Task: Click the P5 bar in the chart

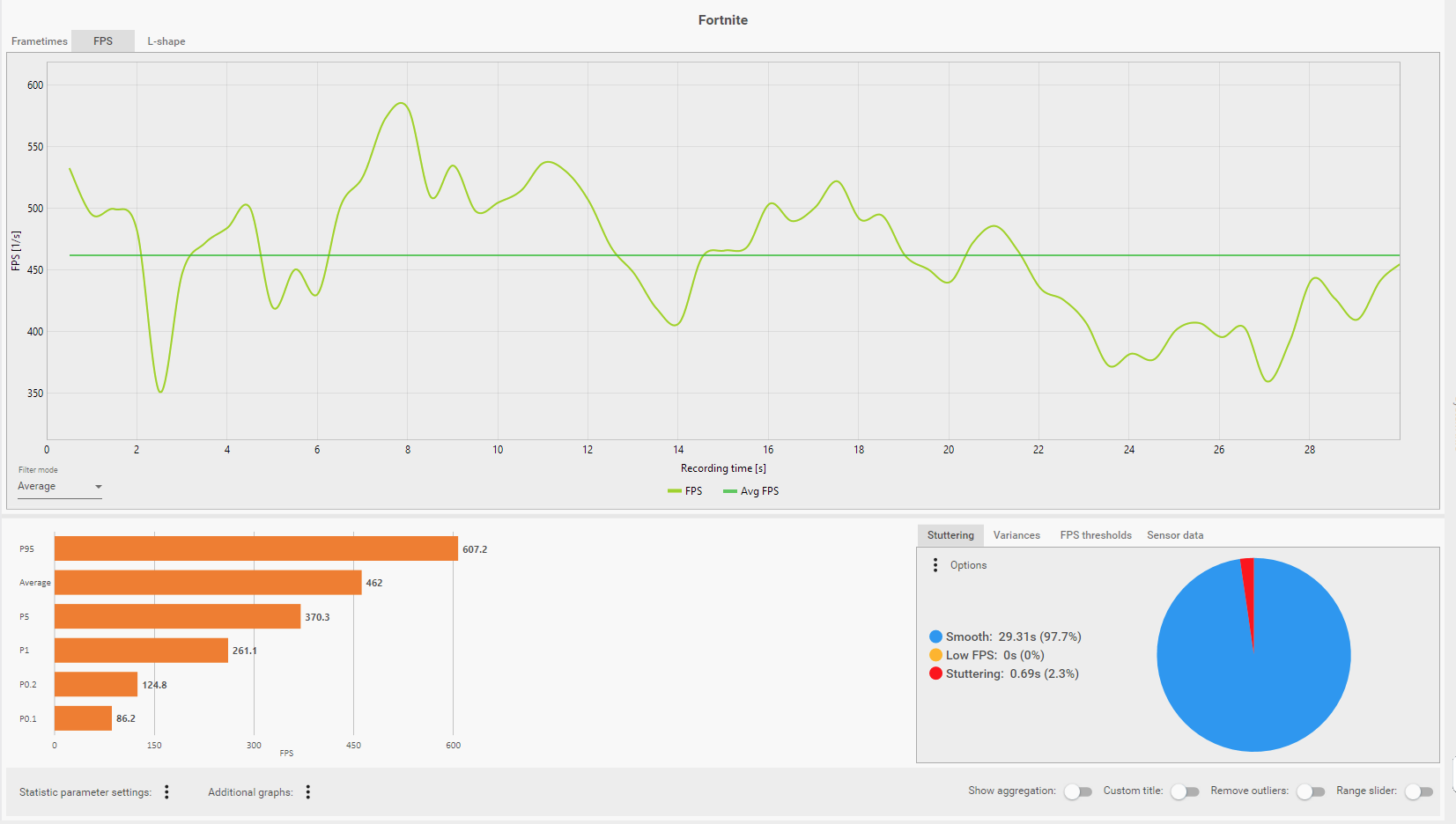Action: tap(177, 616)
